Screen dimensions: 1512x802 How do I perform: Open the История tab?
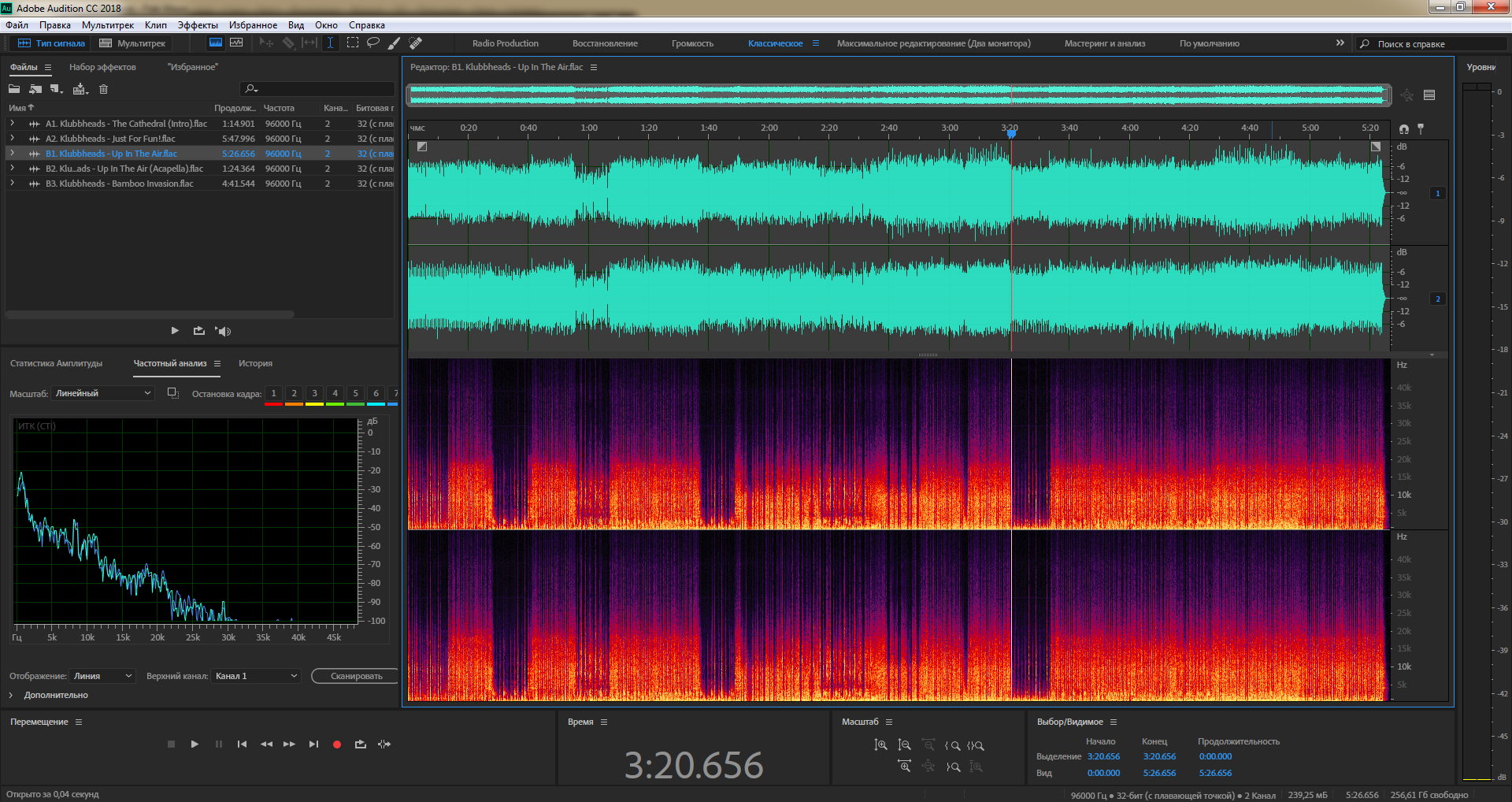click(x=255, y=363)
